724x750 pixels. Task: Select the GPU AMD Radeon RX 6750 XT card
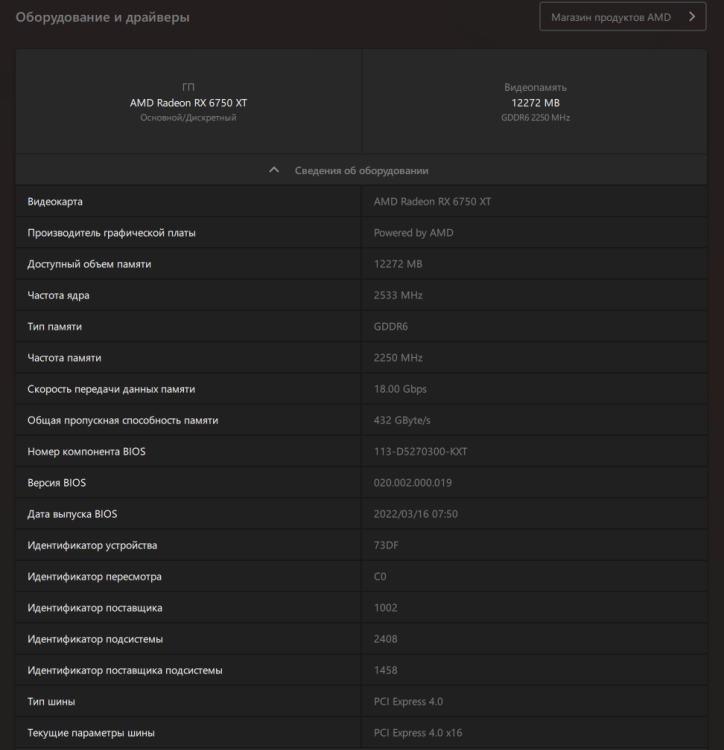189,102
